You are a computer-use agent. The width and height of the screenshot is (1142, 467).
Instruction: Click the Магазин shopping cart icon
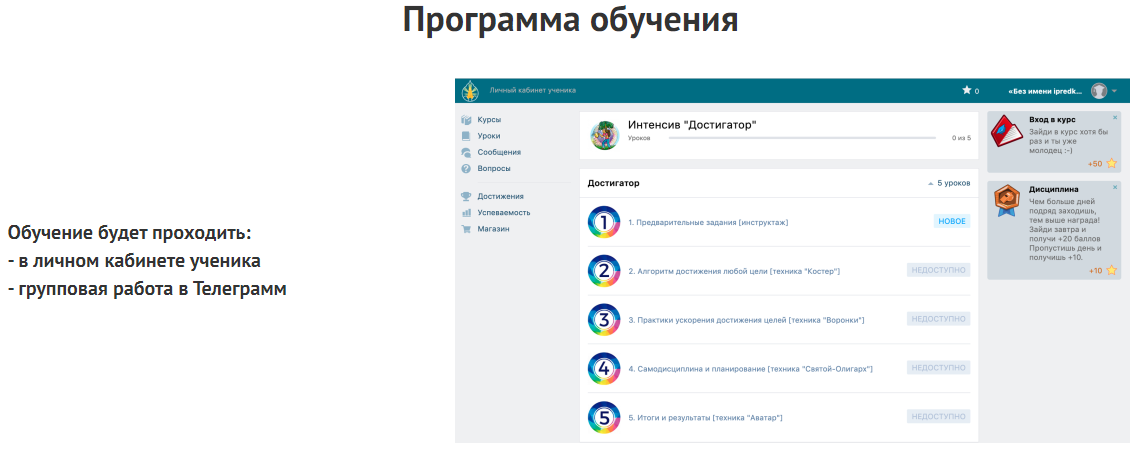pyautogui.click(x=466, y=229)
